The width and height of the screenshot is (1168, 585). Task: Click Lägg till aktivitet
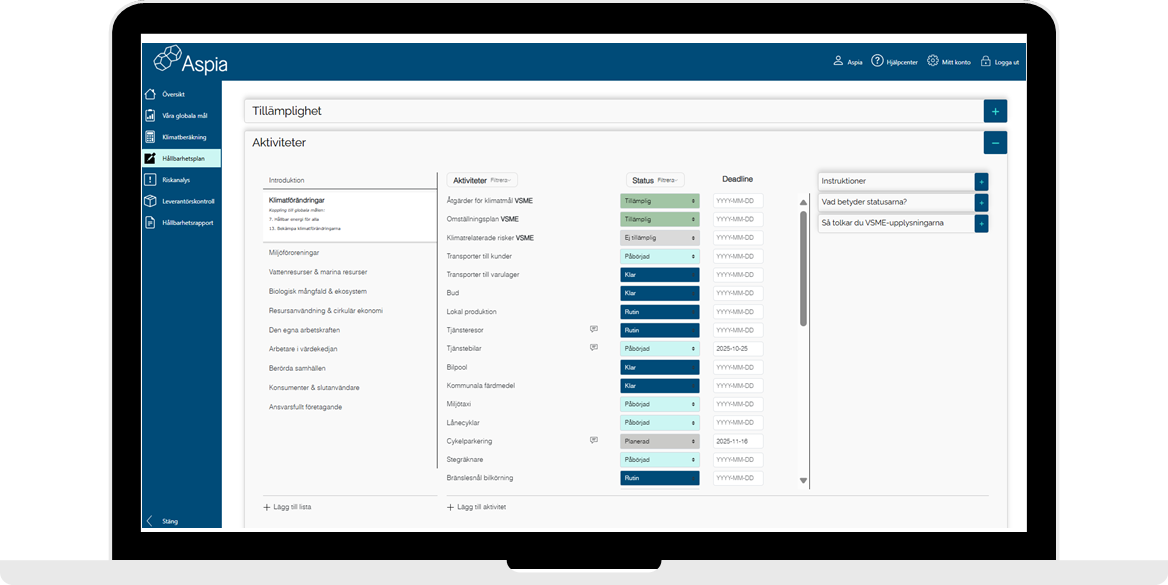tap(476, 507)
